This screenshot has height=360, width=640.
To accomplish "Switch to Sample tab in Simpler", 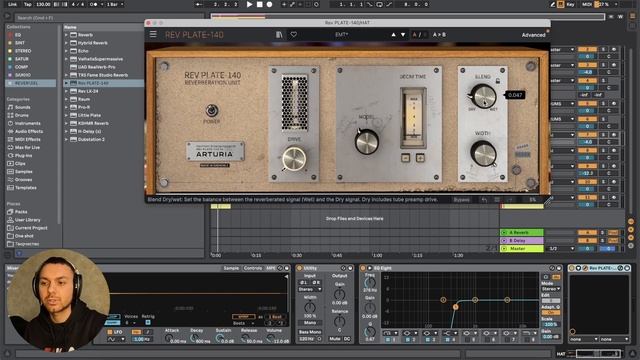I will point(231,268).
